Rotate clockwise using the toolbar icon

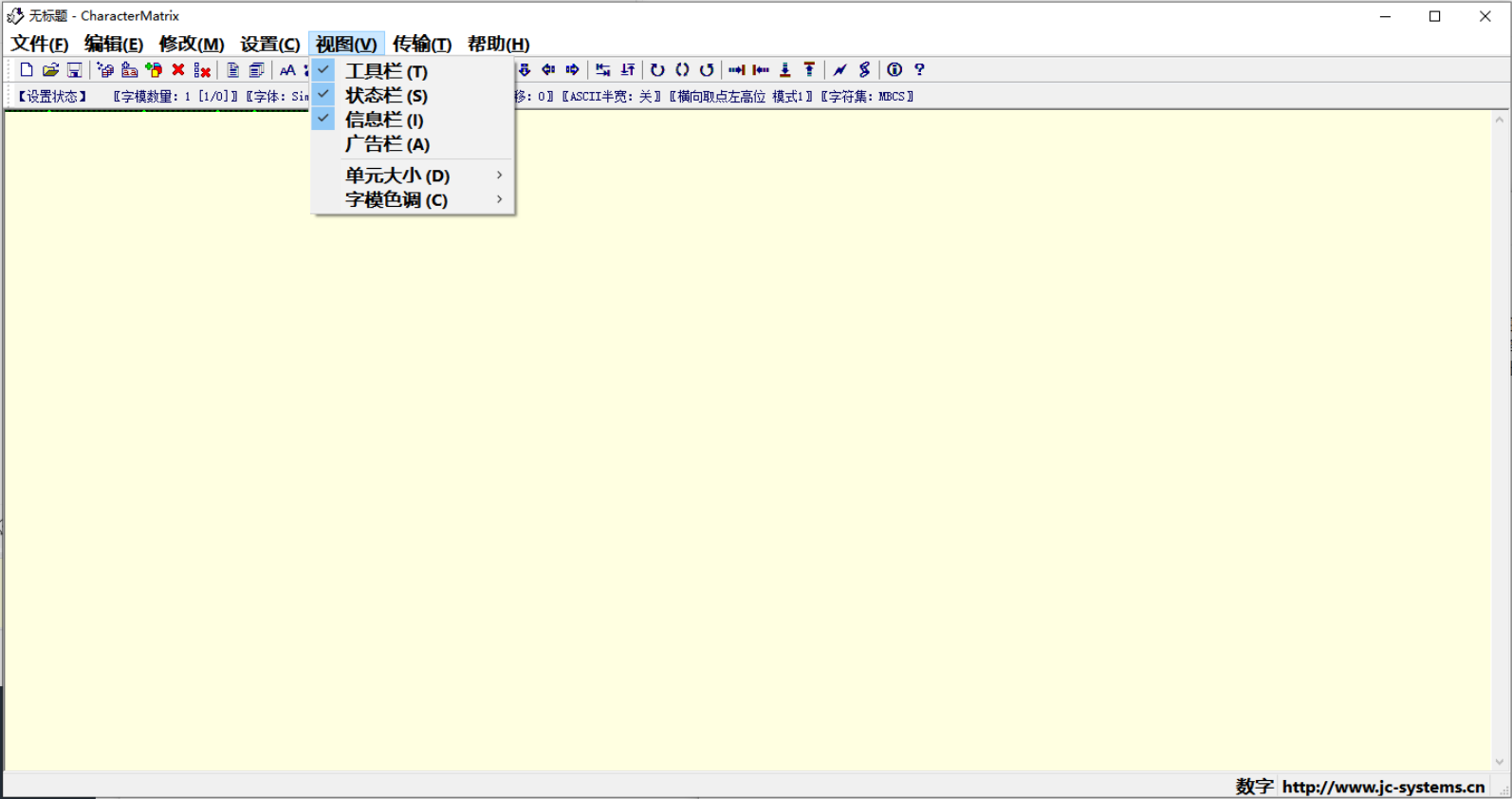[x=657, y=70]
